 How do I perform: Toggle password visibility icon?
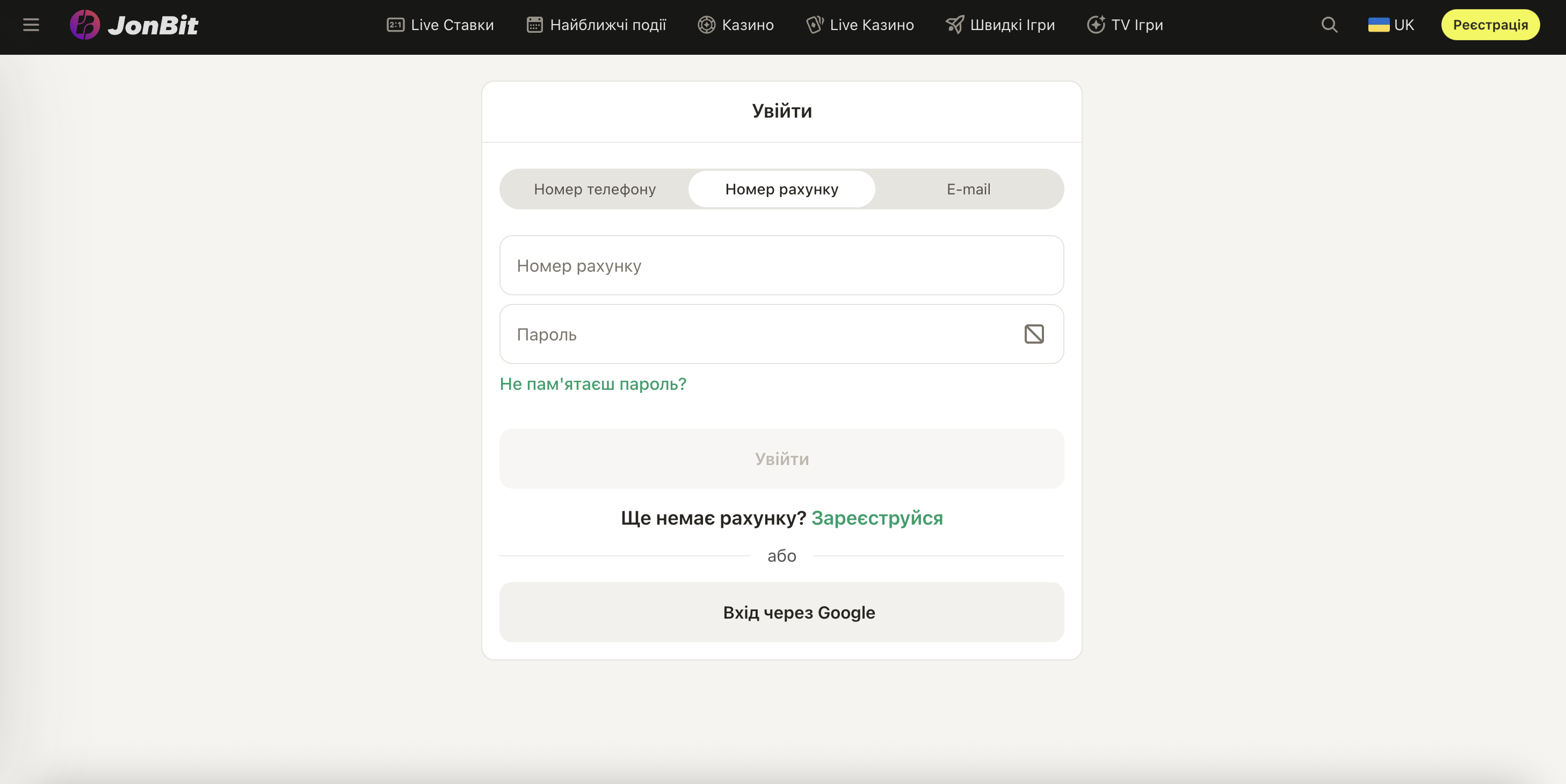click(x=1033, y=333)
